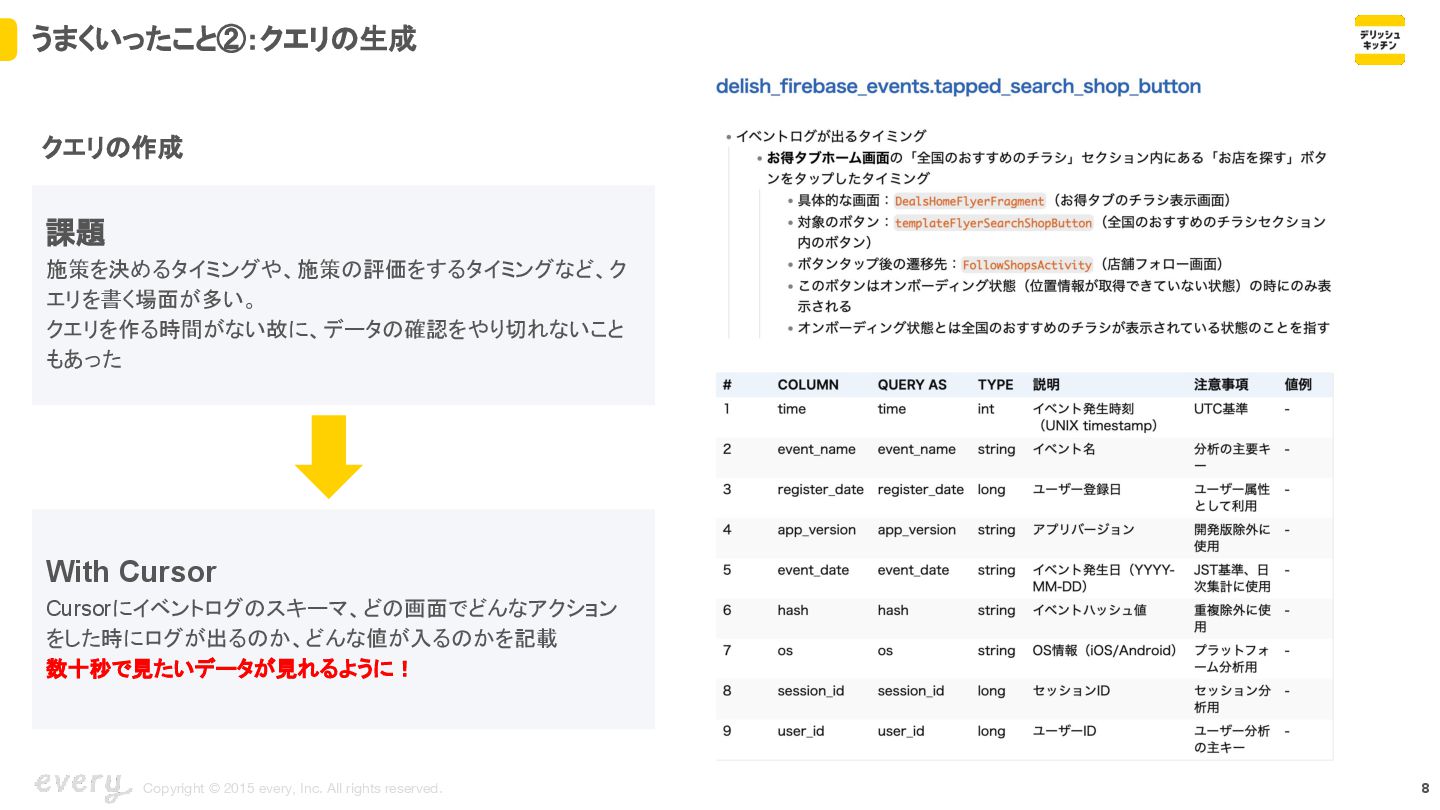The height and width of the screenshot is (810, 1440).
Task: Click the 'int' type cell for time
Action: (x=986, y=409)
